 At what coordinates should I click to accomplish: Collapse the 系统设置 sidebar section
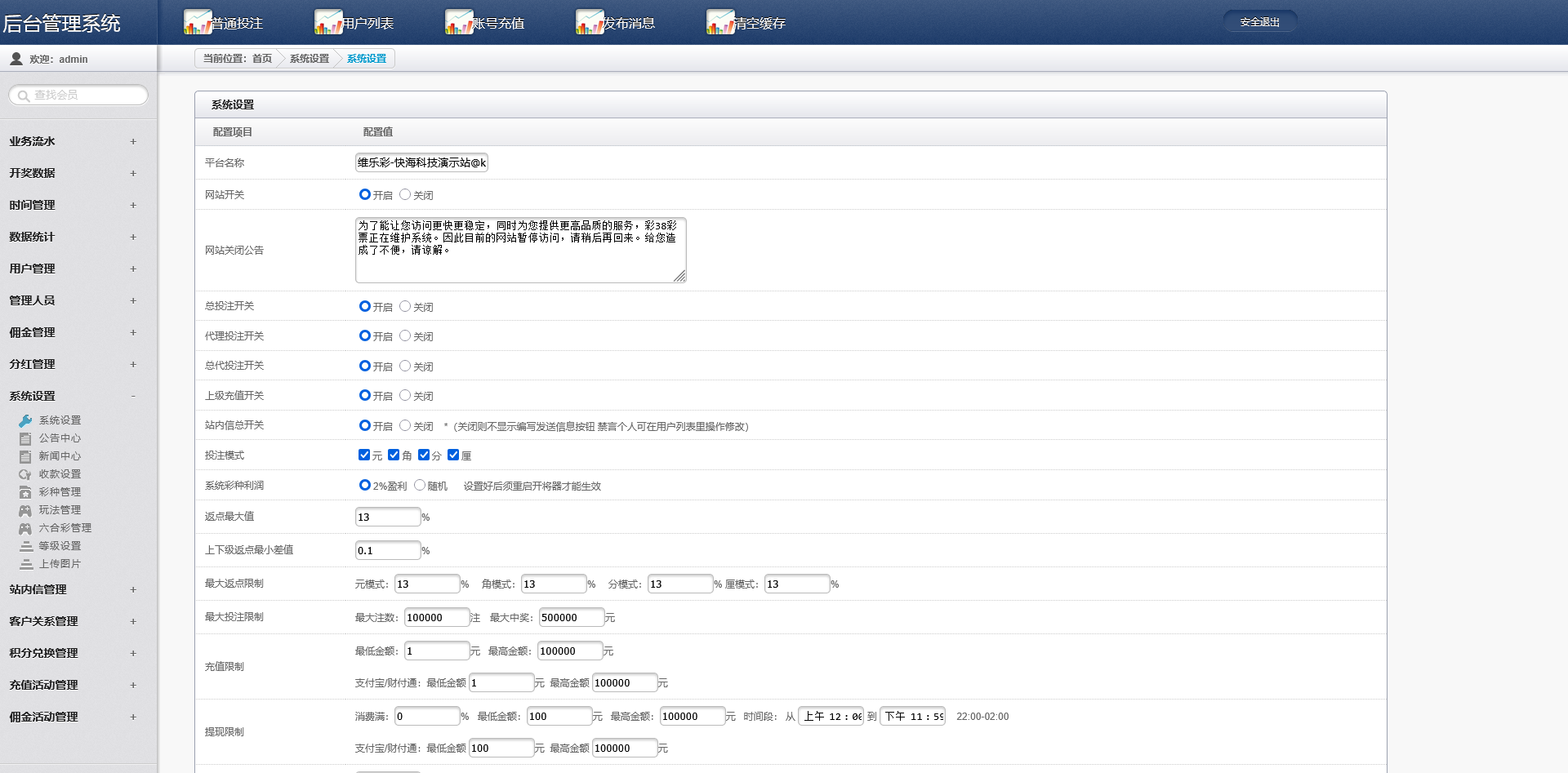(133, 396)
